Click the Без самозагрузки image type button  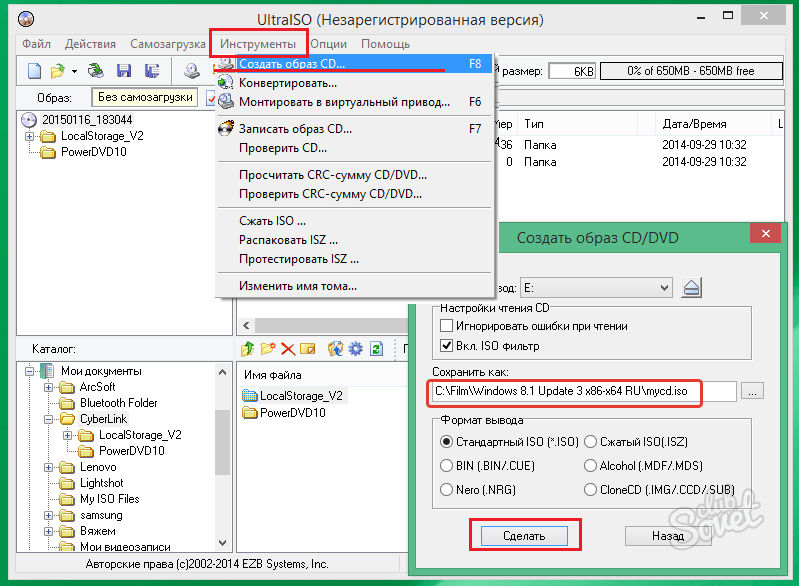click(145, 97)
